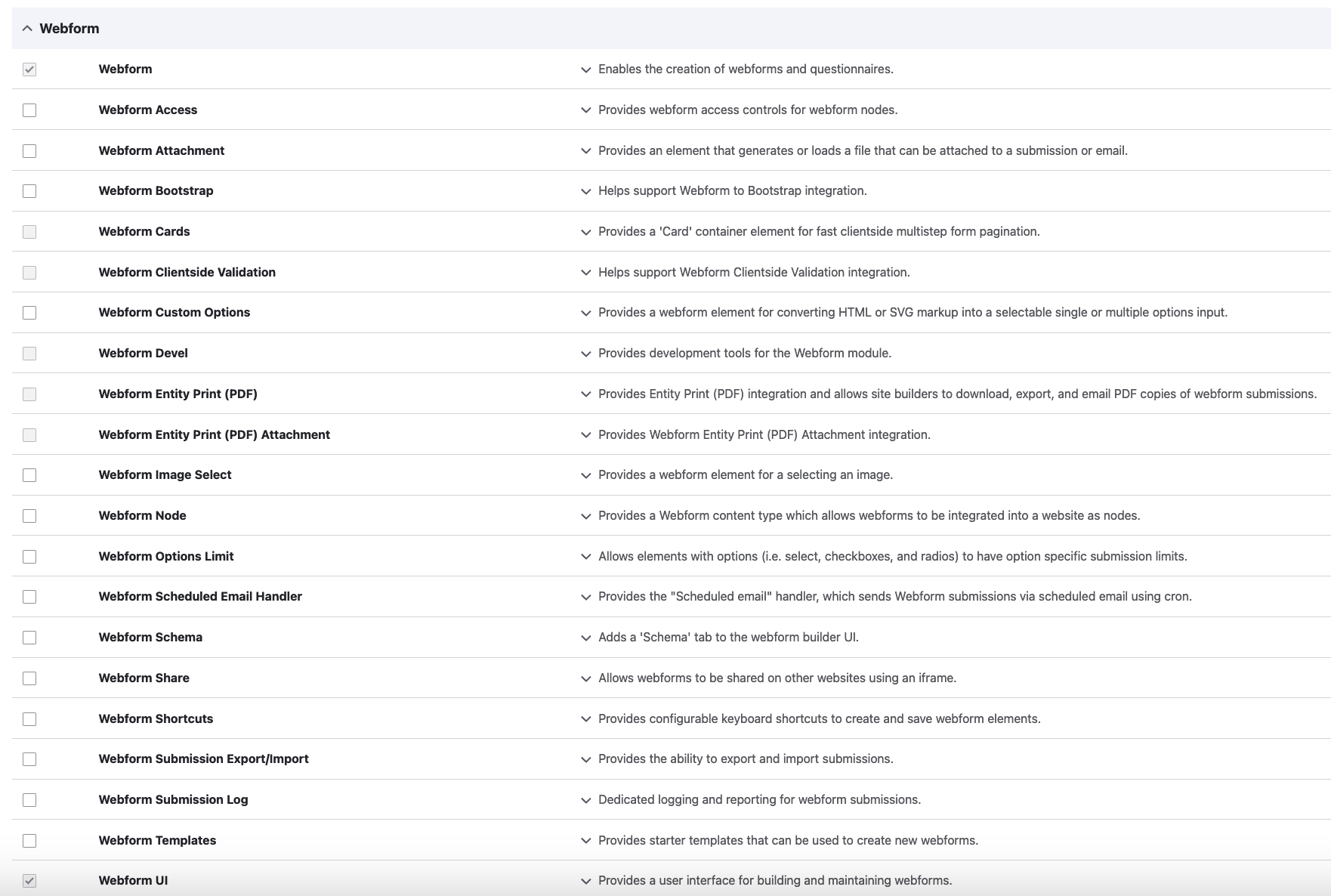Enable the Webform Options Limit checkbox
Viewport: 1331px width, 896px height.
29,557
